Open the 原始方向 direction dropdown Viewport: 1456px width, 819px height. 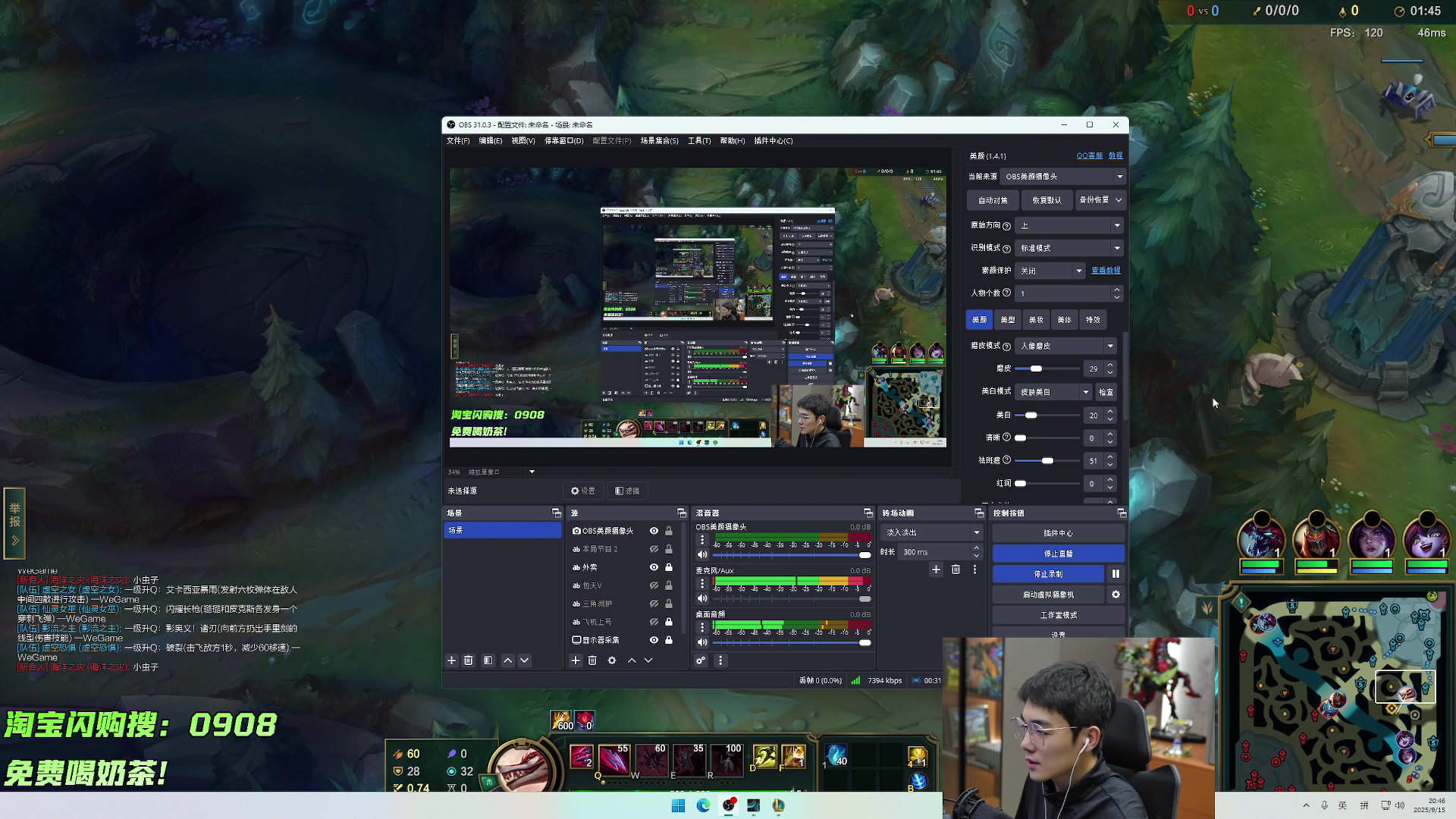1069,225
